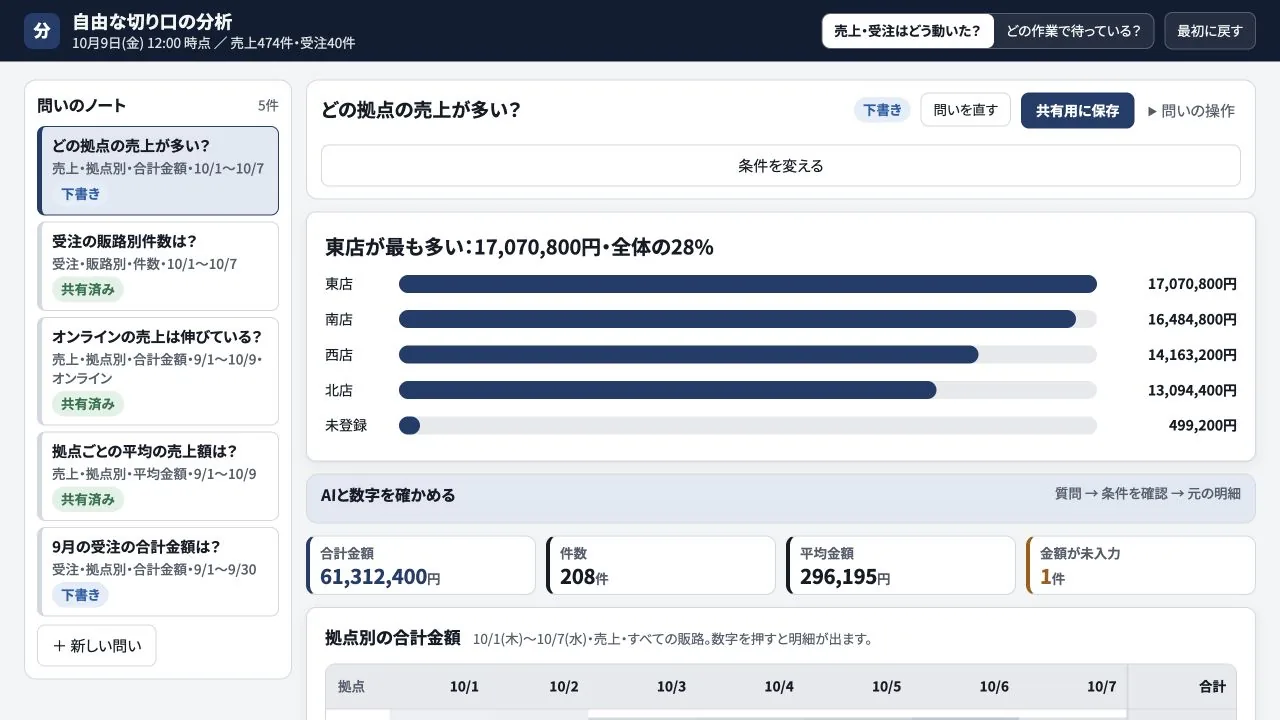Click the 南店 bar in the chart
Screen dimensions: 1280x720
point(737,319)
